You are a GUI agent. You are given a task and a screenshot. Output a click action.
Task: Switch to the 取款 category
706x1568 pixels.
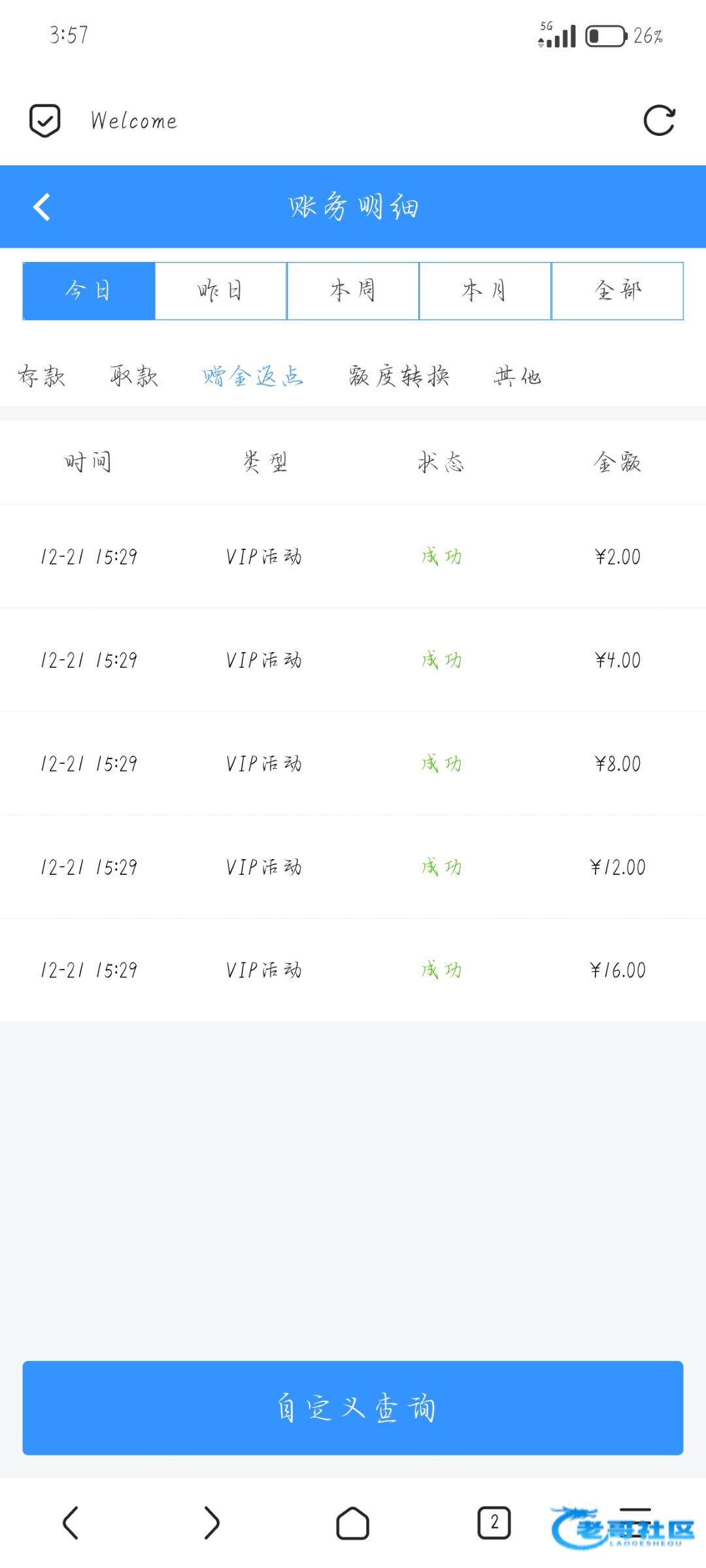[134, 376]
